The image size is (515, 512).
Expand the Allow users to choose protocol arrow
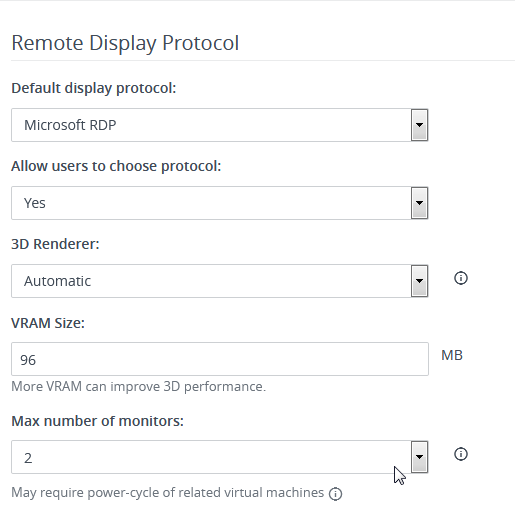(x=419, y=203)
